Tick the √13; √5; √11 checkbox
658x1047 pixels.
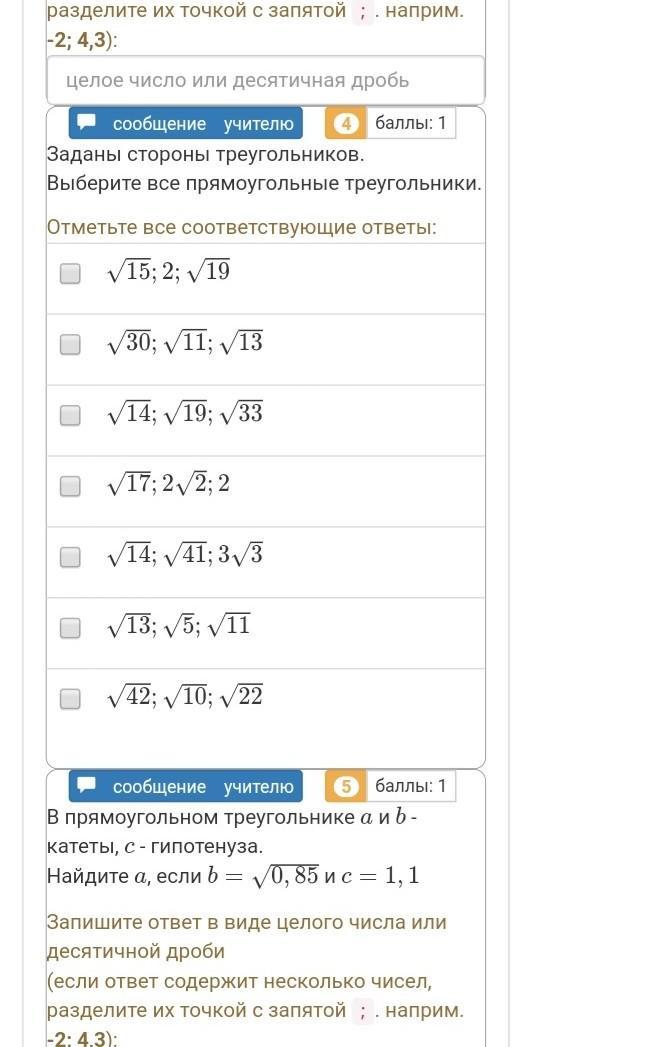click(70, 628)
